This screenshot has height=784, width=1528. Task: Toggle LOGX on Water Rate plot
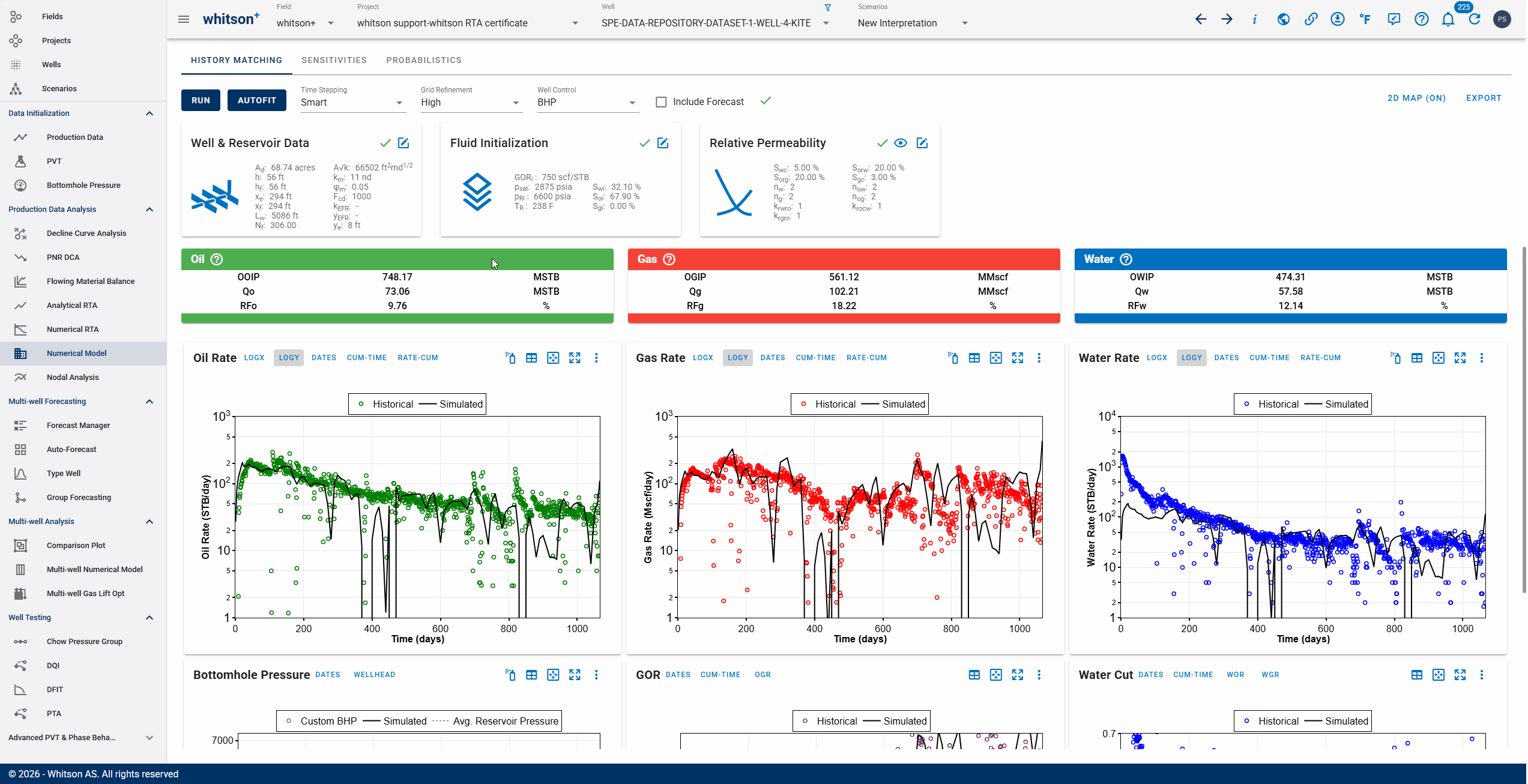pyautogui.click(x=1157, y=358)
